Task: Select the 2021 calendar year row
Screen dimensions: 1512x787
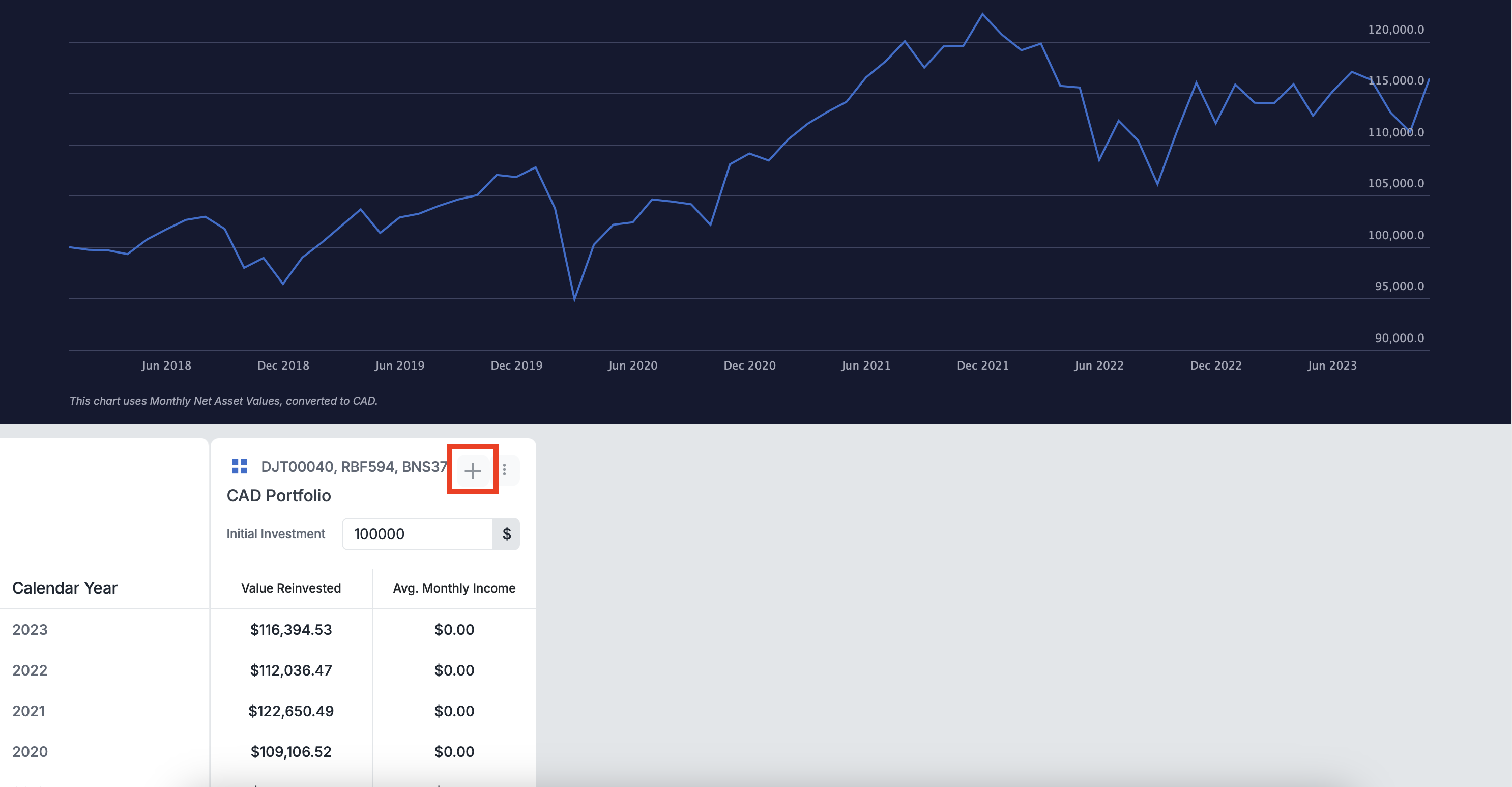Action: click(x=29, y=711)
